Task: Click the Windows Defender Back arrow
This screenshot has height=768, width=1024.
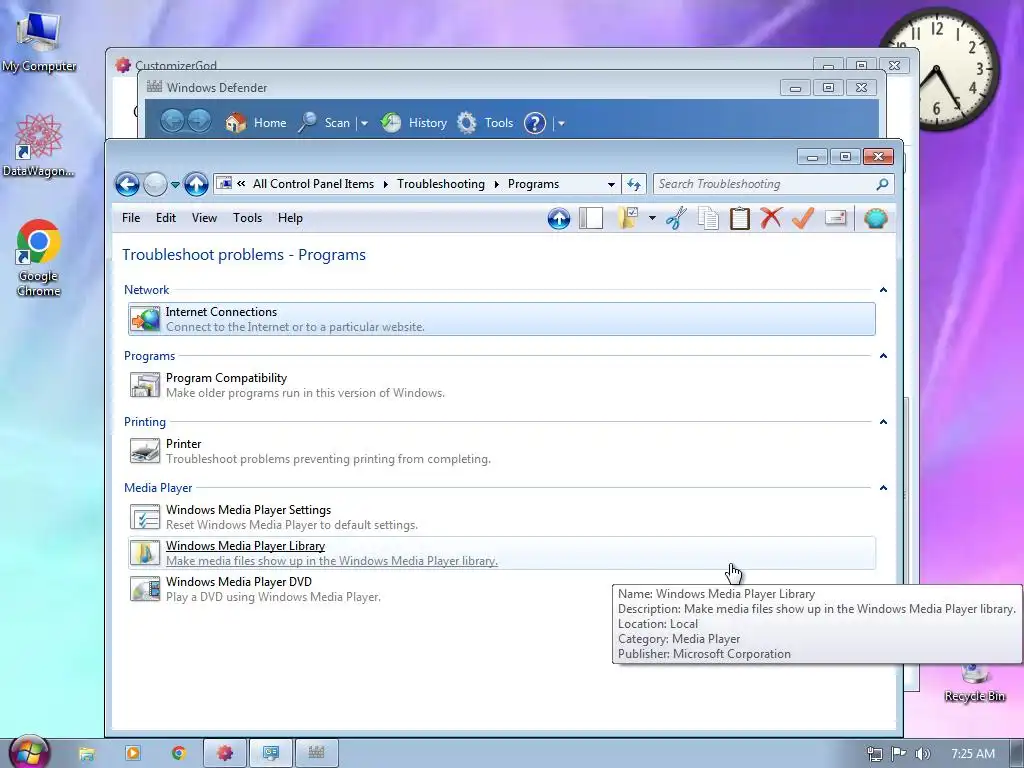Action: point(172,121)
